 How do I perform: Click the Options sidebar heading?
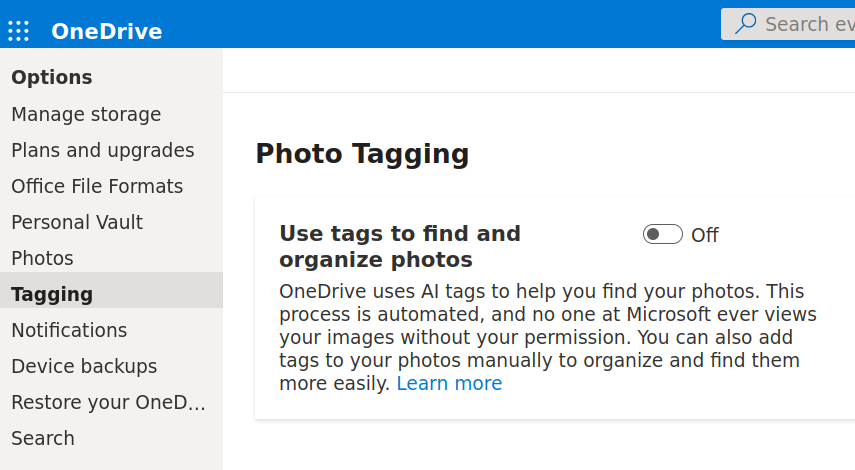pyautogui.click(x=52, y=77)
